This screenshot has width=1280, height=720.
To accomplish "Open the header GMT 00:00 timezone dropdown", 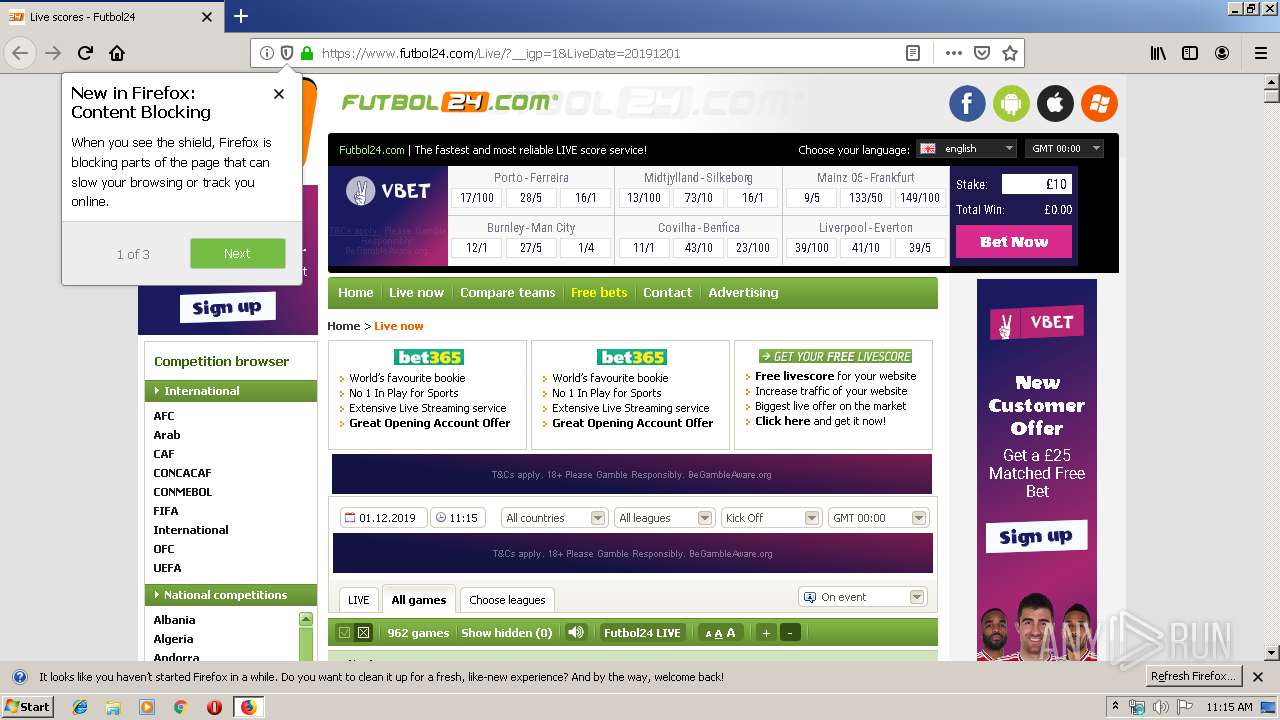I will click(1064, 148).
